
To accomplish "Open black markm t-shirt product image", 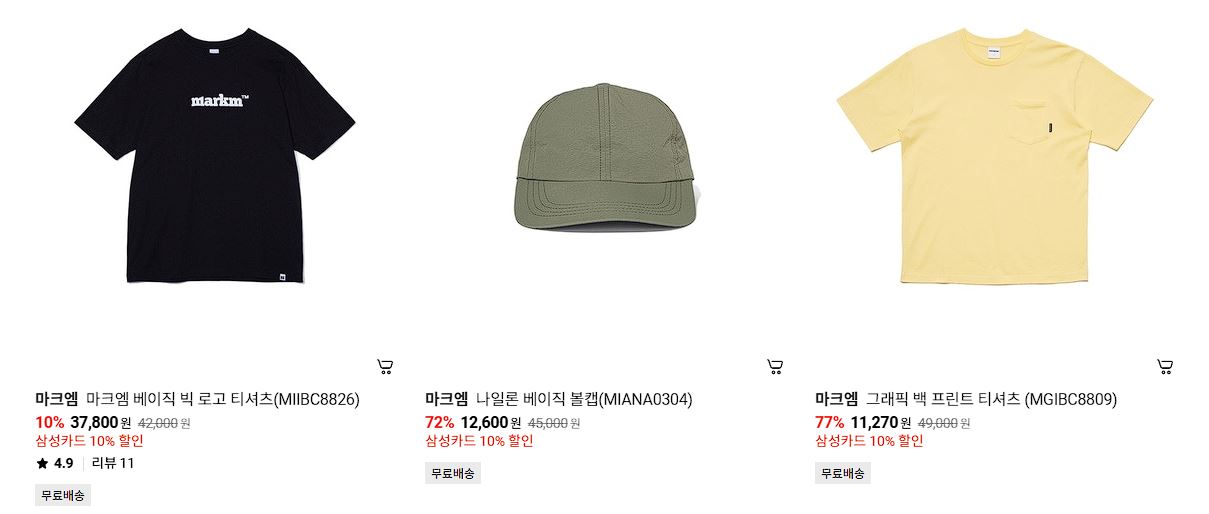I will pyautogui.click(x=215, y=156).
